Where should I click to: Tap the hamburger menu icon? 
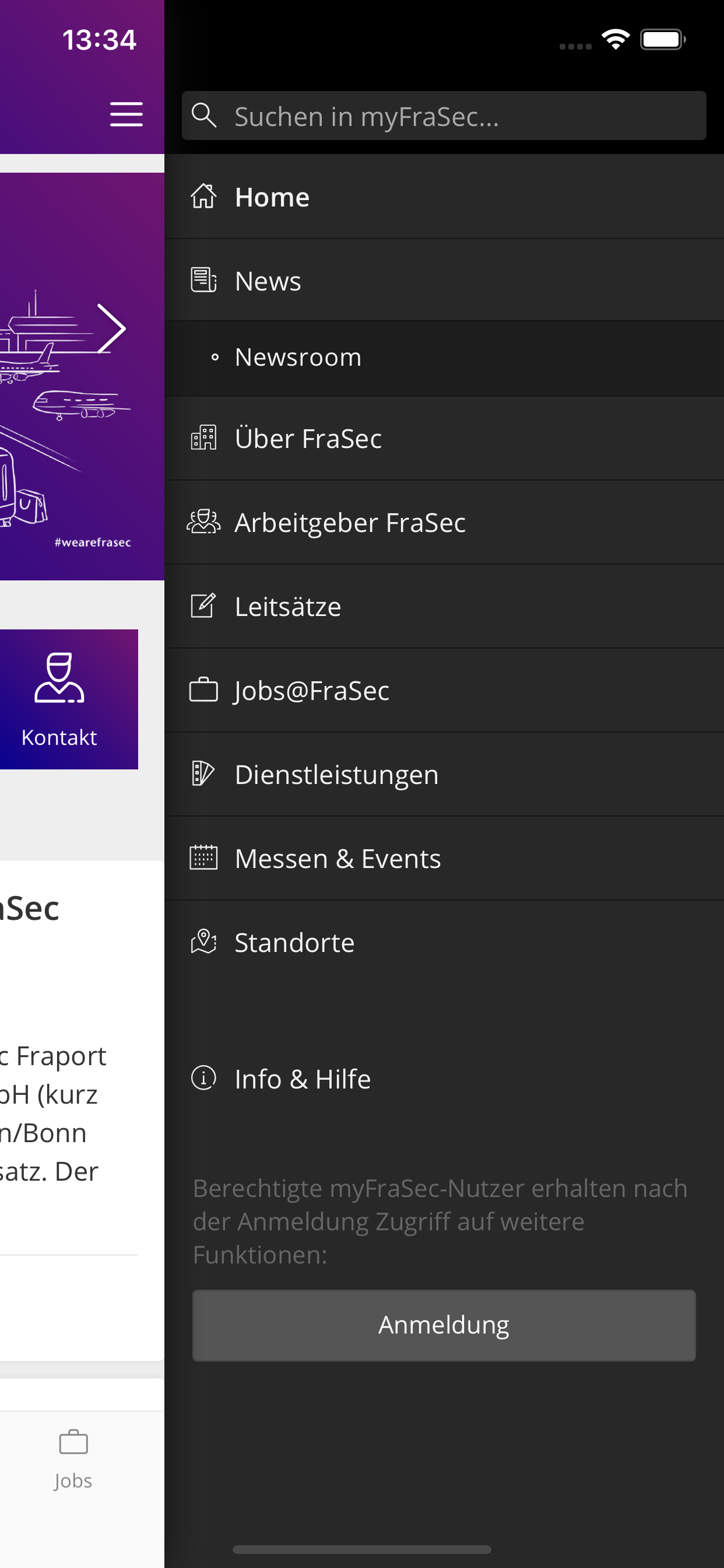coord(126,114)
